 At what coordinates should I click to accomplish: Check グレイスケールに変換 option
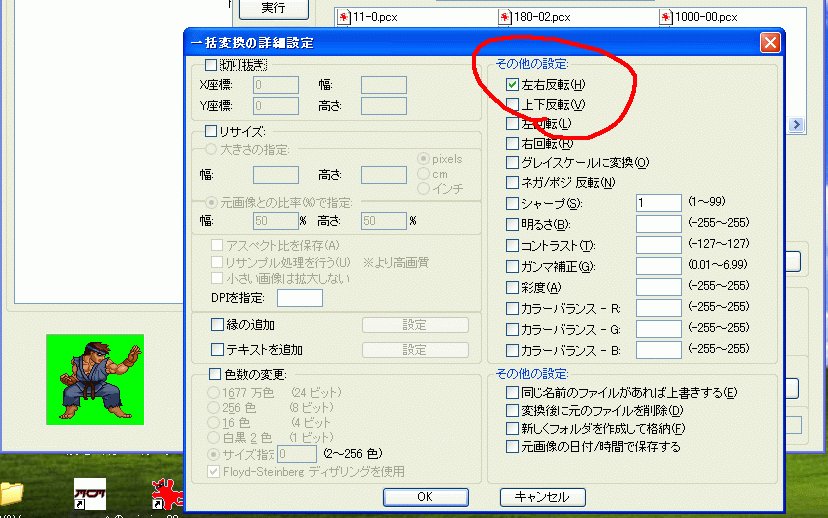[513, 163]
